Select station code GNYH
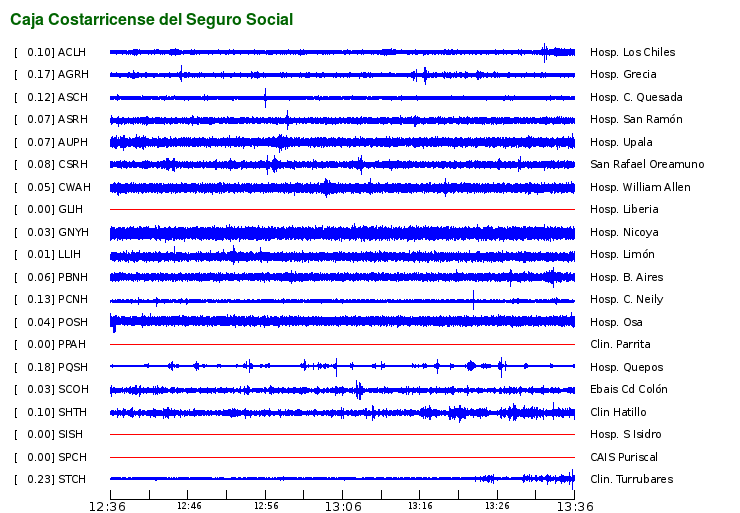740x513 pixels. 74,233
